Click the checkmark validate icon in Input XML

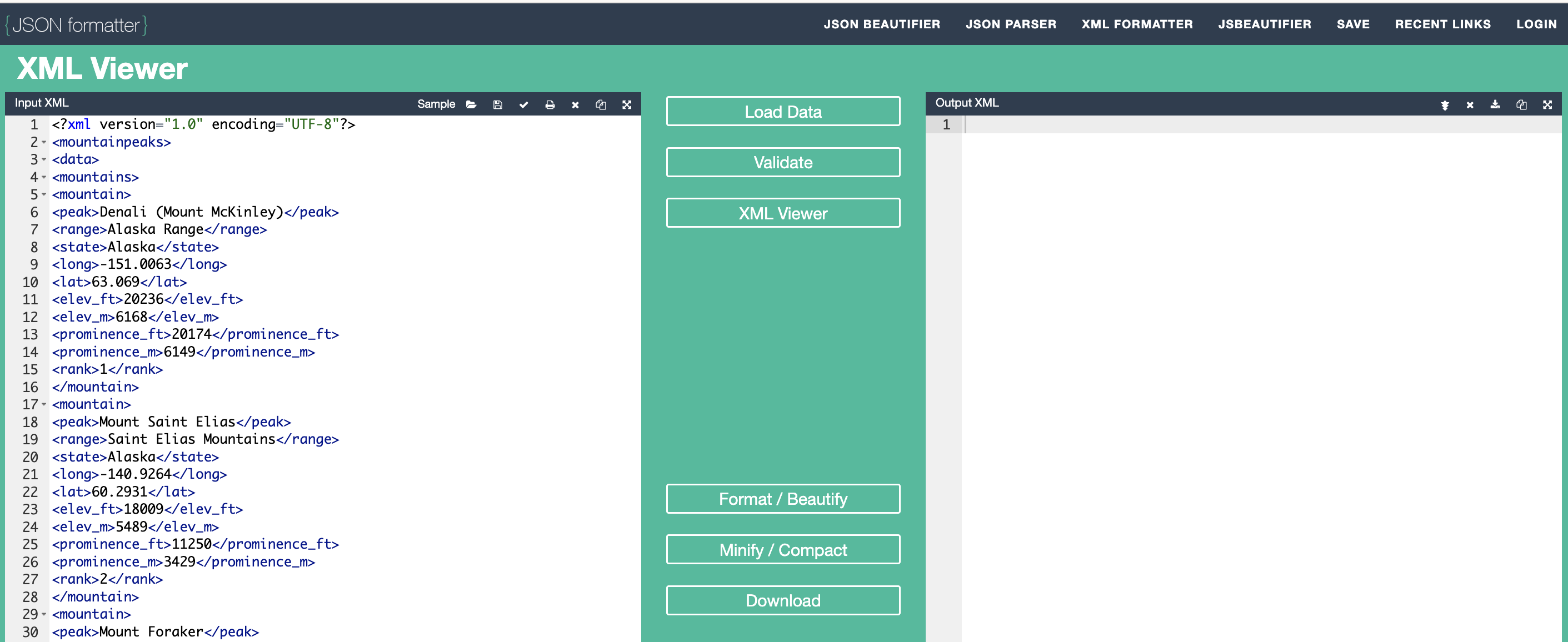pos(523,104)
